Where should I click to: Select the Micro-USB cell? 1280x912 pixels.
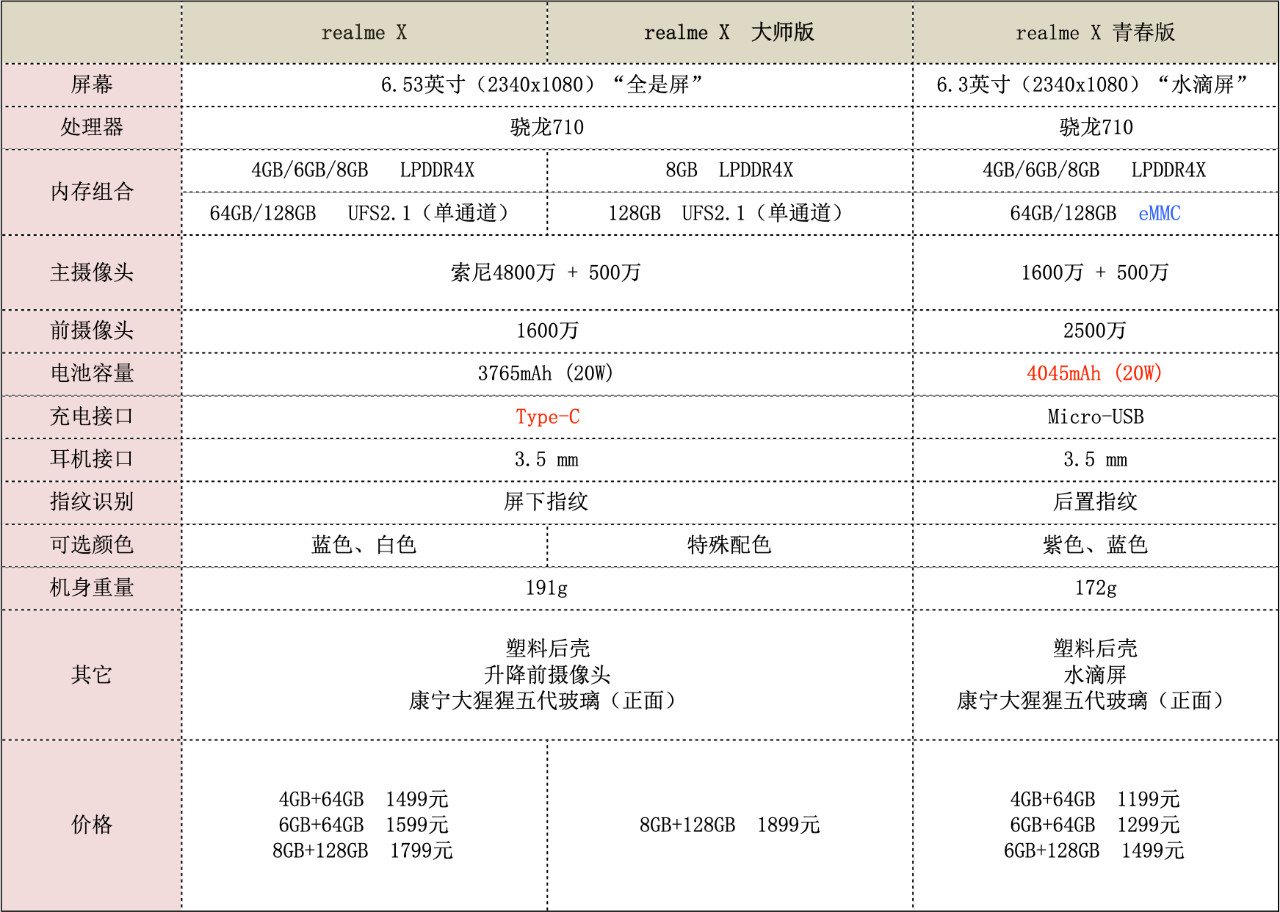pyautogui.click(x=1094, y=417)
